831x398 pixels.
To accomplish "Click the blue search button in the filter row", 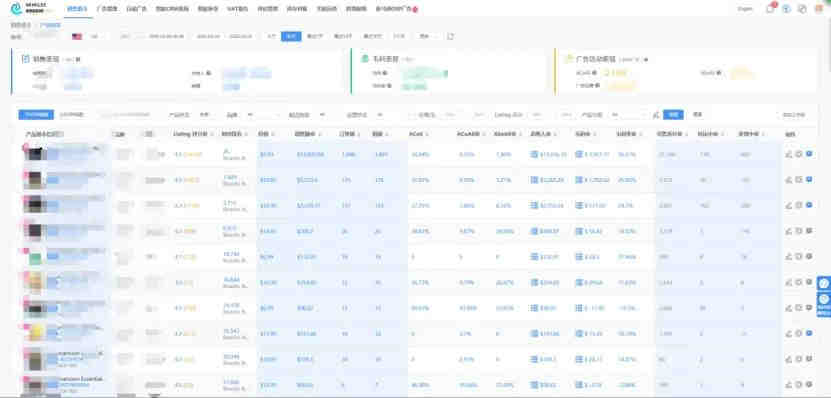I will pos(673,114).
